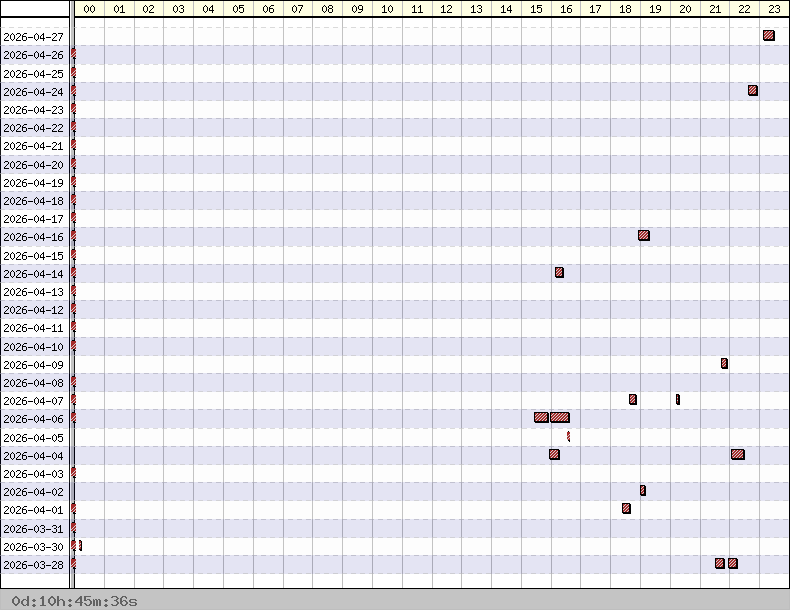Click the 2026-04-04 block at hour 22
The width and height of the screenshot is (790, 610).
tap(738, 454)
